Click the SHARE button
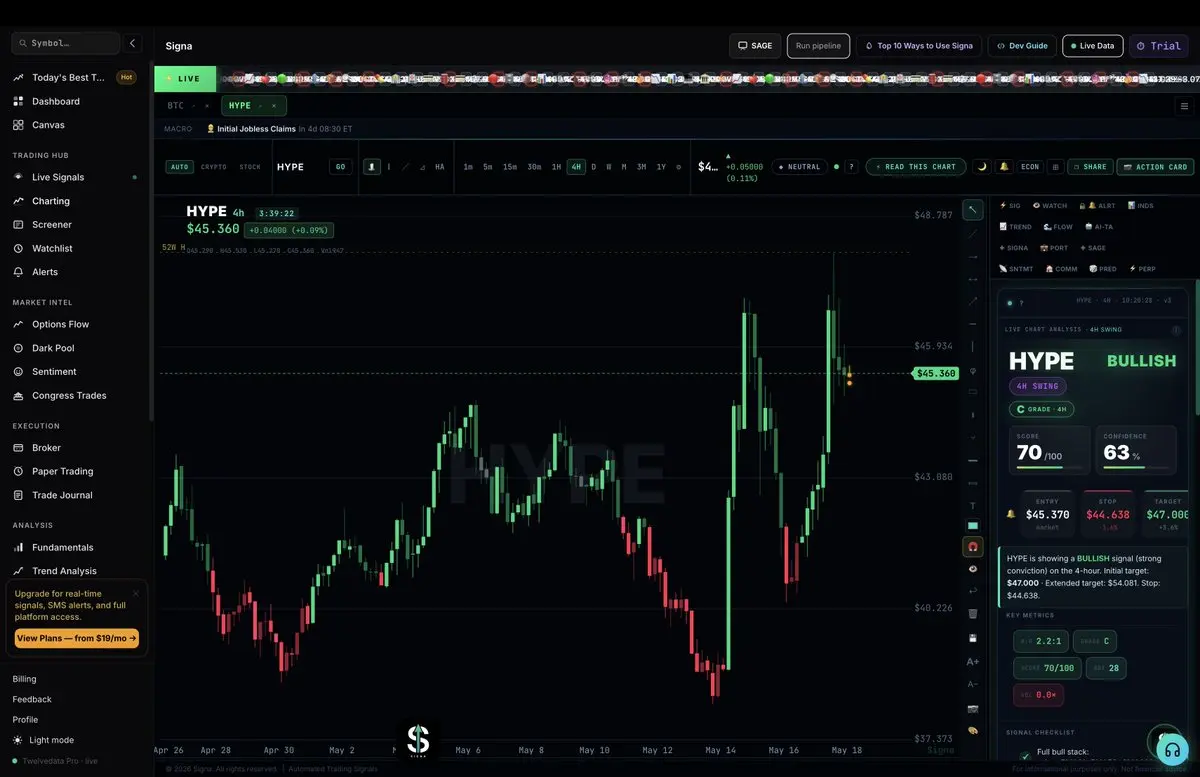Viewport: 1200px width, 777px height. pyautogui.click(x=1090, y=167)
